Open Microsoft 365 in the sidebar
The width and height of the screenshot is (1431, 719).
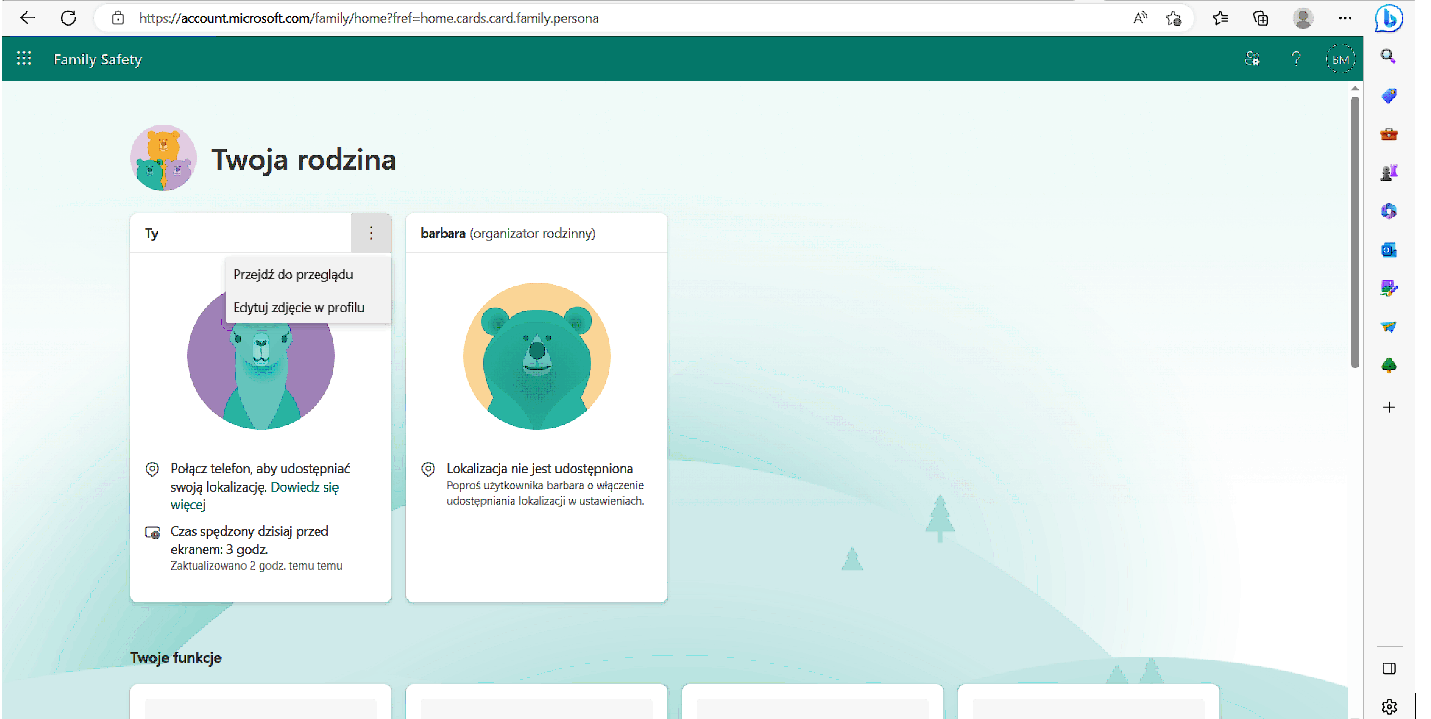tap(1388, 211)
